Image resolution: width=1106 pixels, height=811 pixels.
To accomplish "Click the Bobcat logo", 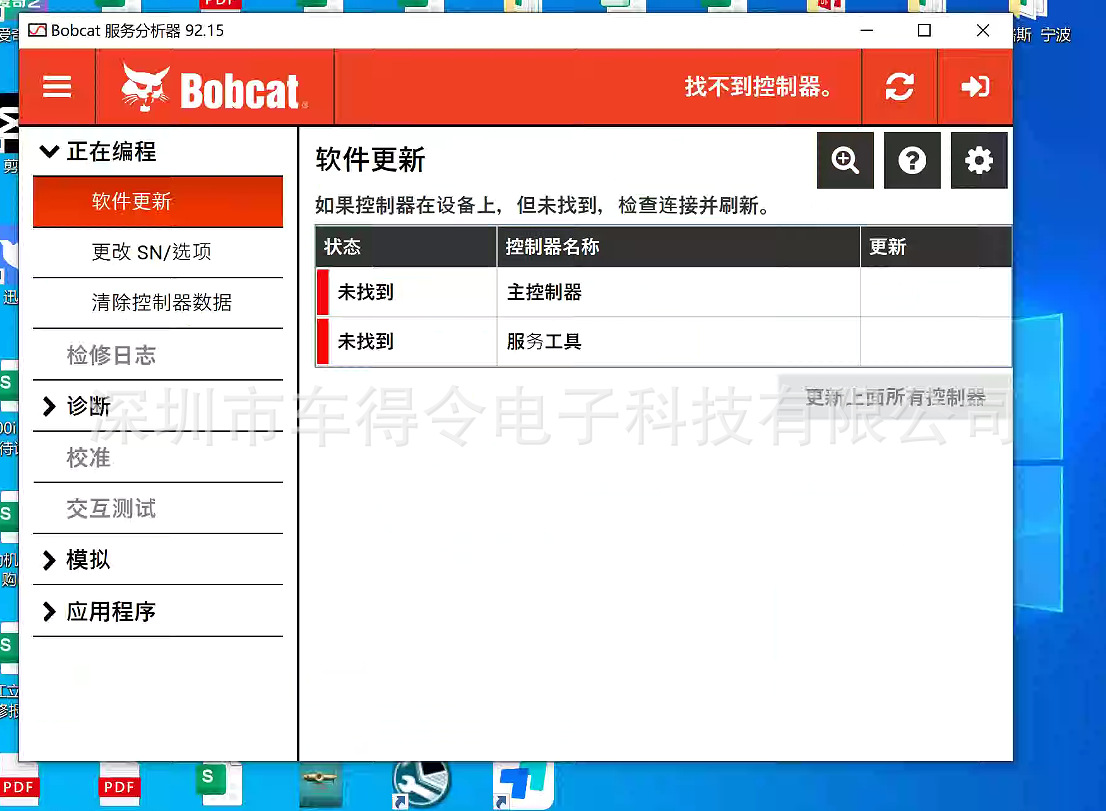I will [x=214, y=87].
